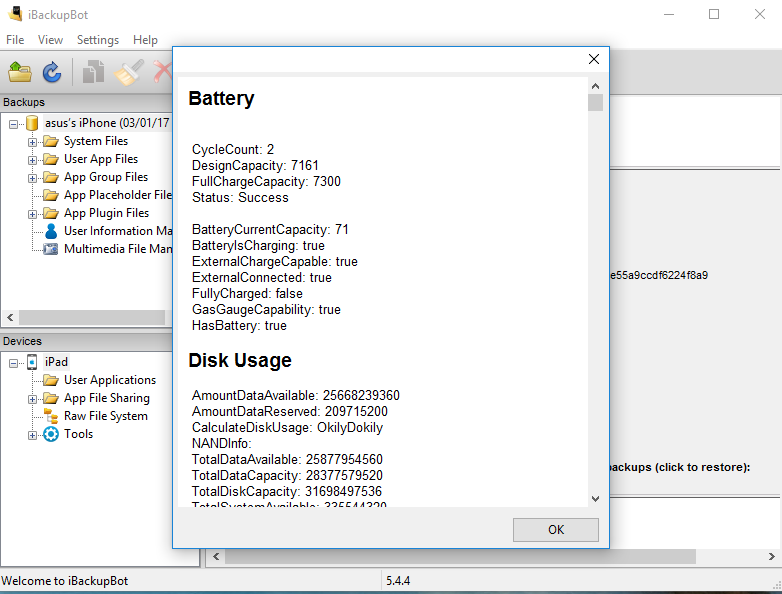Click the folder icon next to System Files
This screenshot has height=594, width=782.
click(51, 141)
